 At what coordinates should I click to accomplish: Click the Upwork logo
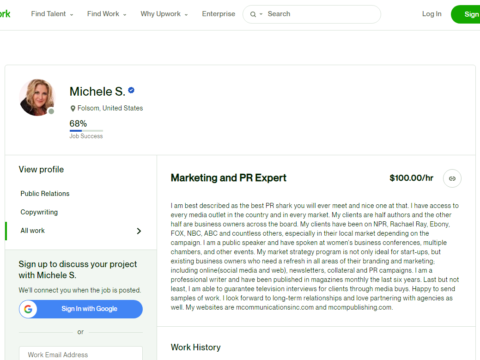click(x=5, y=14)
